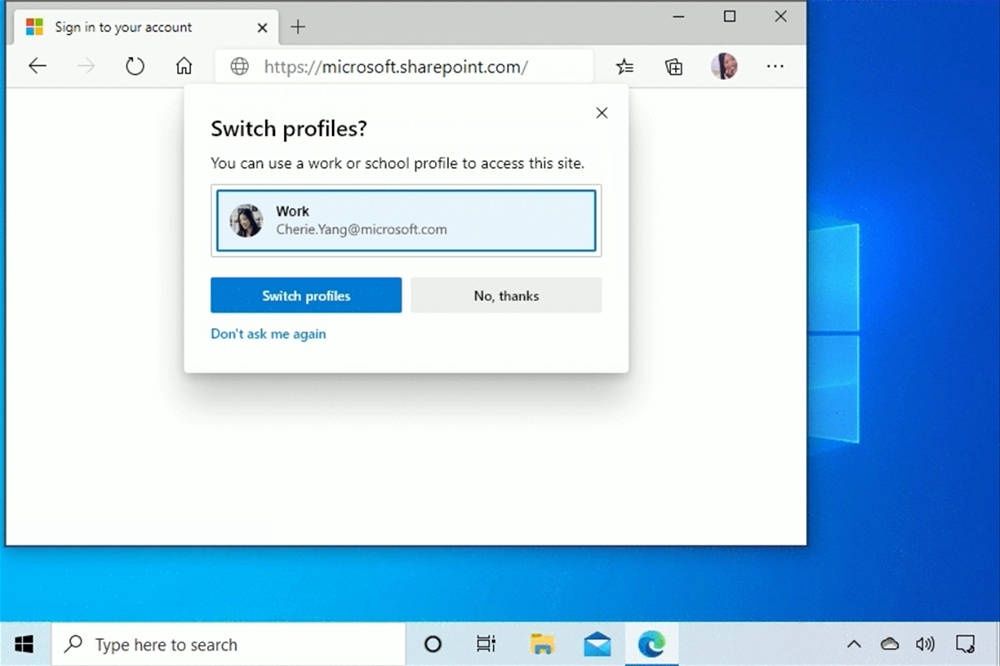The height and width of the screenshot is (666, 1000).
Task: Open the Mail app on the taskbar
Action: pos(597,644)
